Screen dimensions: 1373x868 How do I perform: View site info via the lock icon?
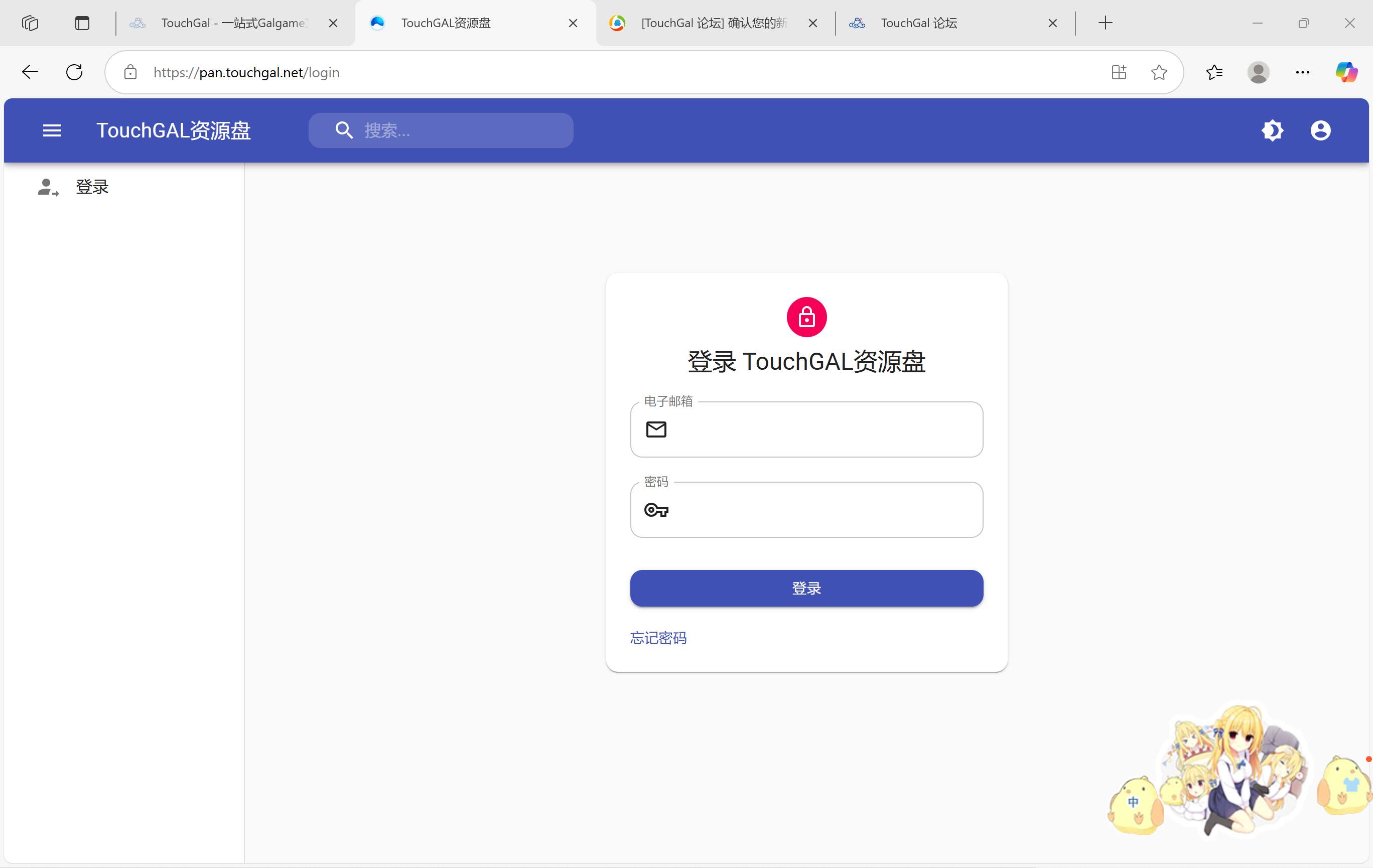point(130,72)
